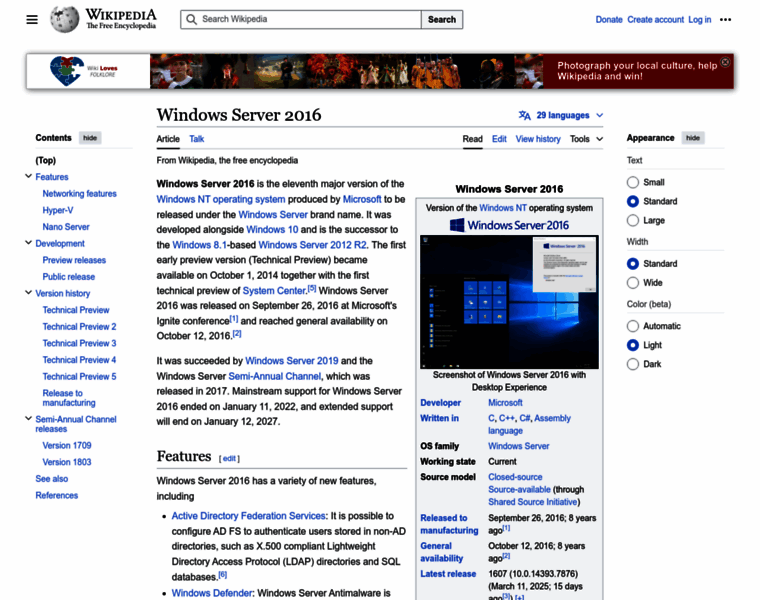760x600 pixels.
Task: Click into the Search Wikipedia field
Action: (x=301, y=19)
